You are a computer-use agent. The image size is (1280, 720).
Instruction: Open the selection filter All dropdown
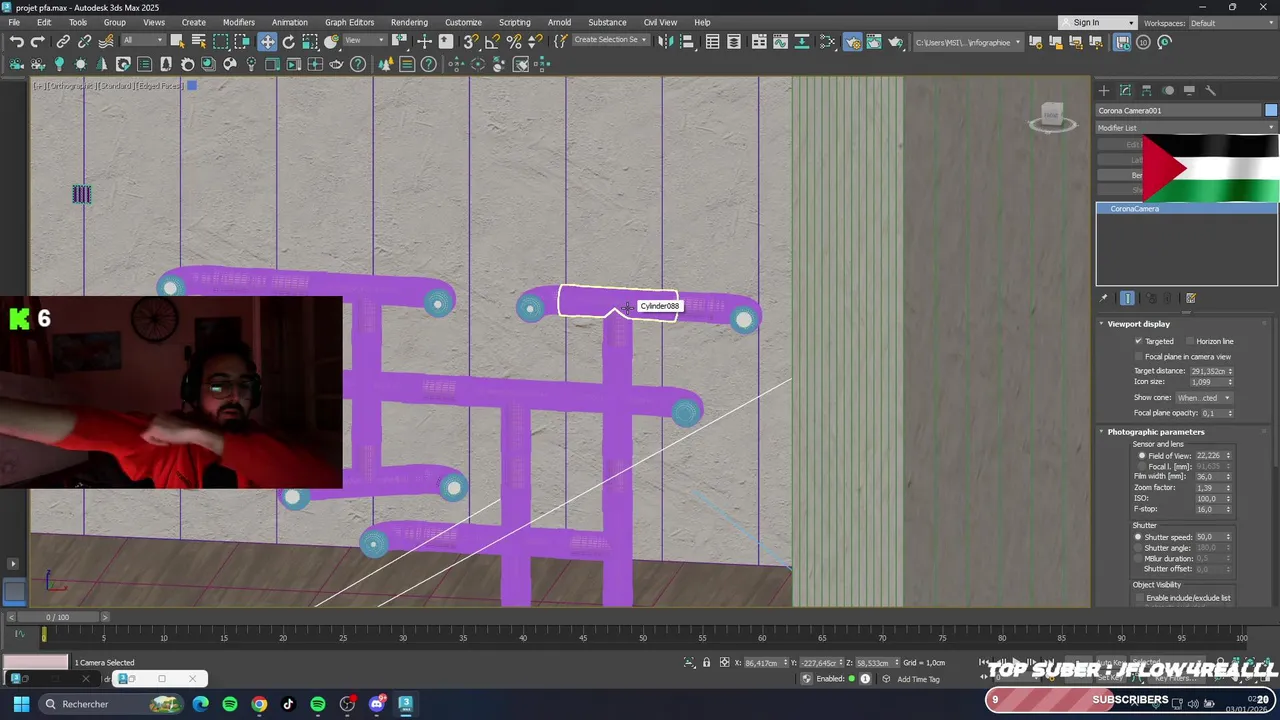143,41
